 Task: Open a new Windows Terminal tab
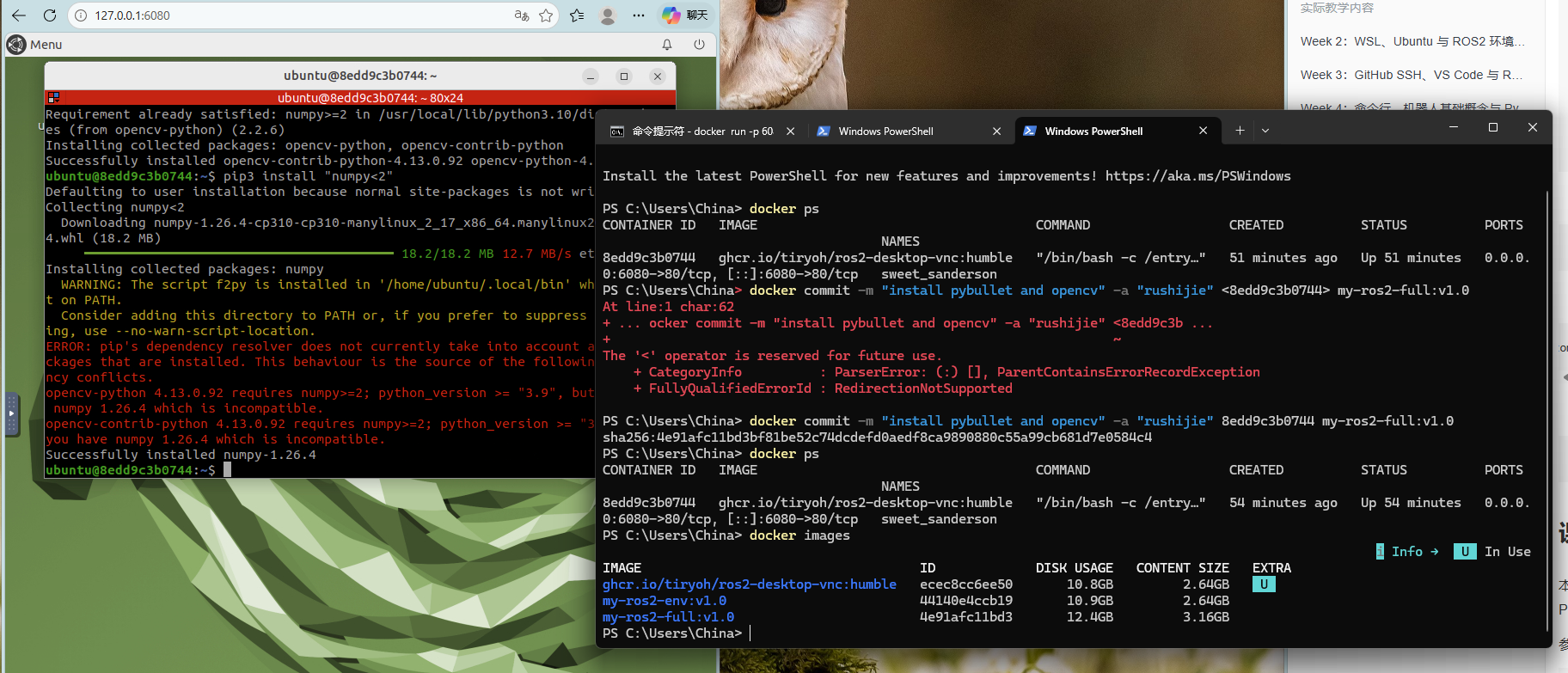tap(1240, 131)
